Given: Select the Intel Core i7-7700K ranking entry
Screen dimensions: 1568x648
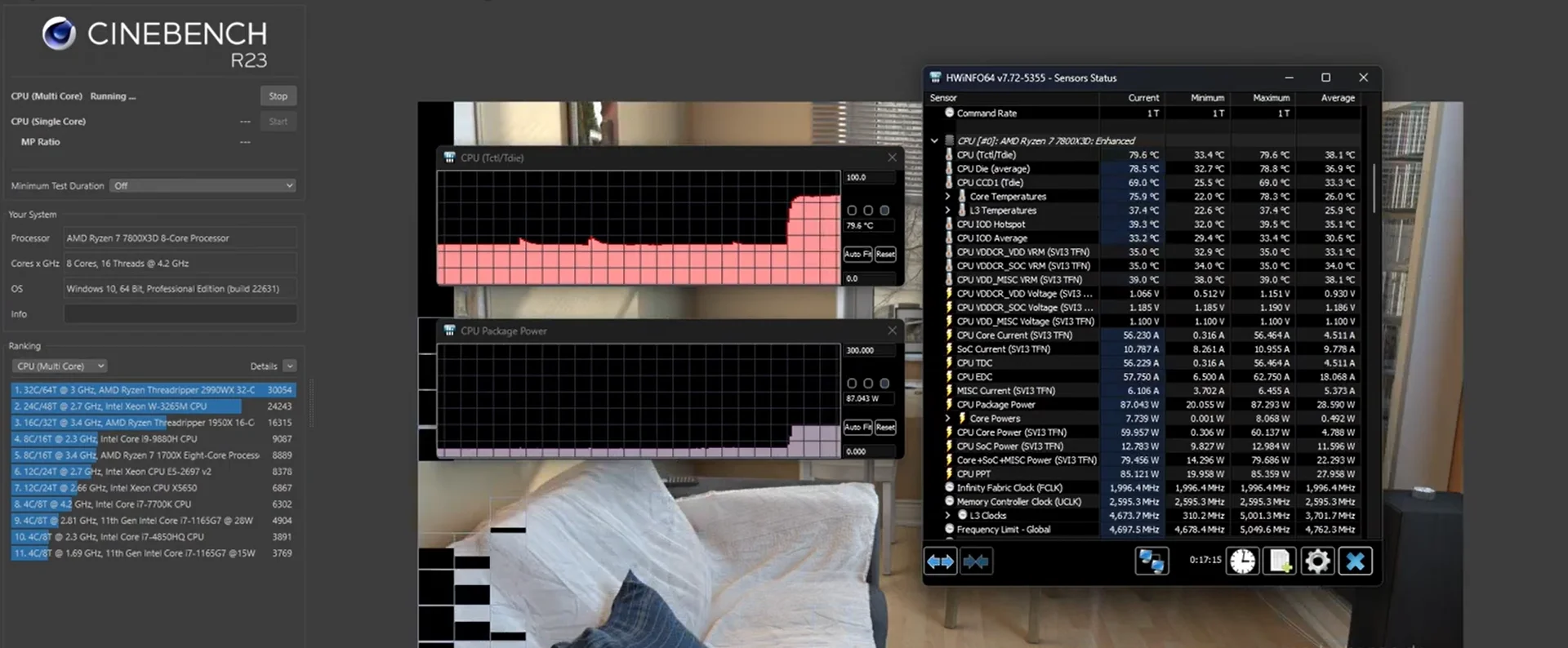Looking at the screenshot, I should pos(153,504).
